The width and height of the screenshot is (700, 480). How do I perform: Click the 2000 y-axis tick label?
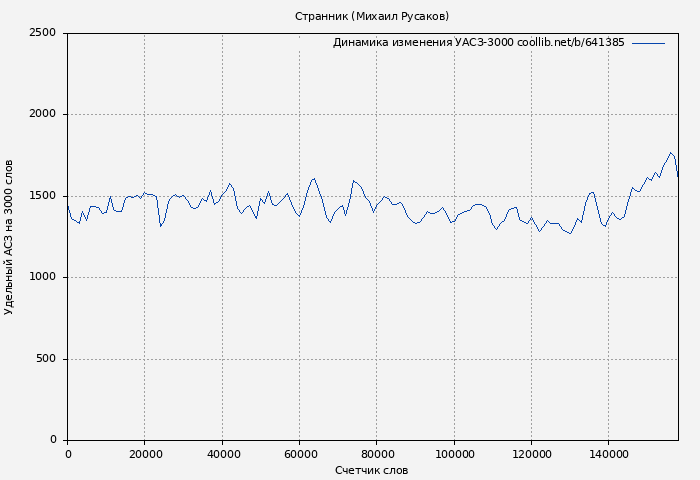pyautogui.click(x=42, y=115)
